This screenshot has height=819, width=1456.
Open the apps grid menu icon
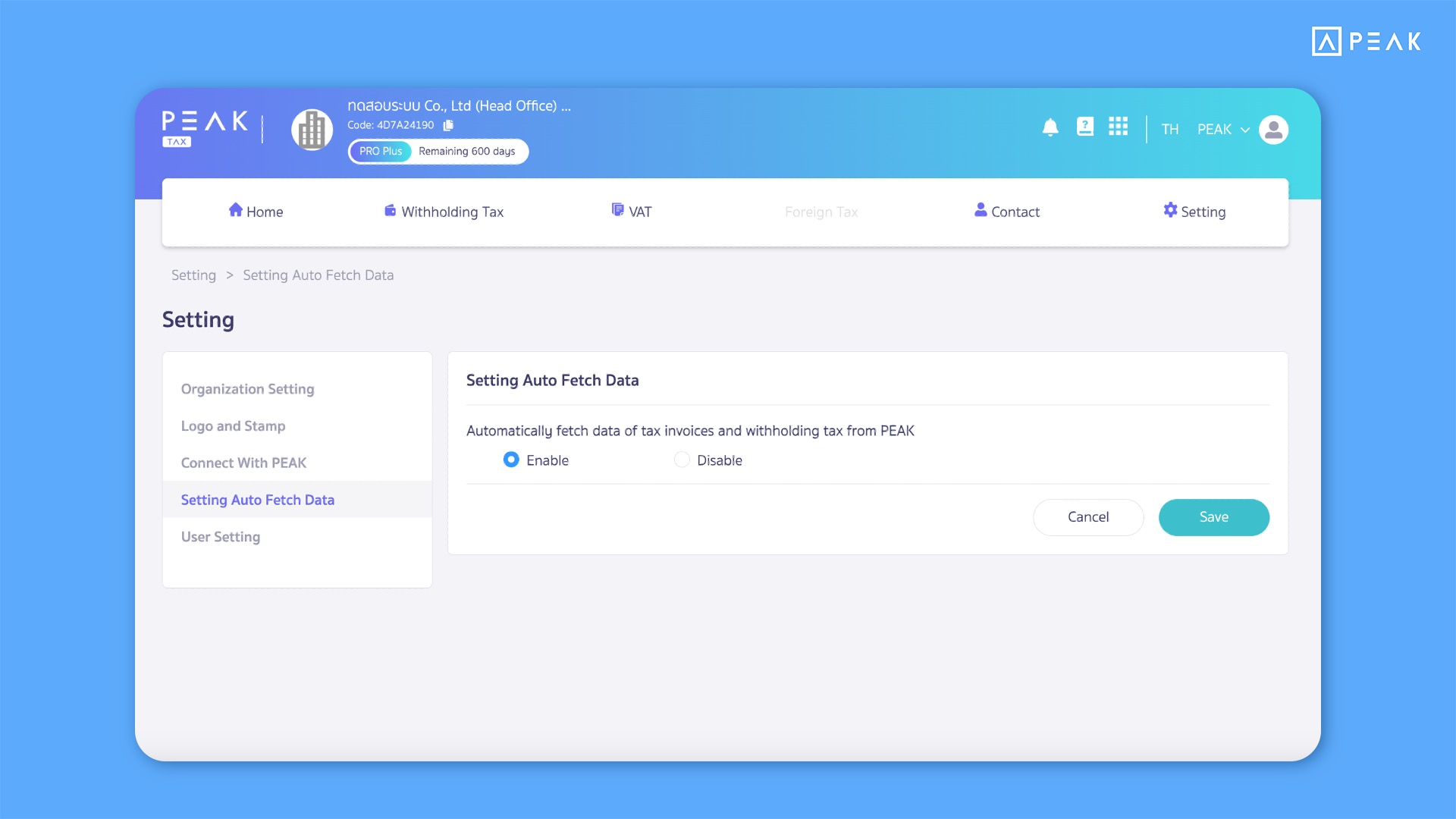pyautogui.click(x=1119, y=127)
